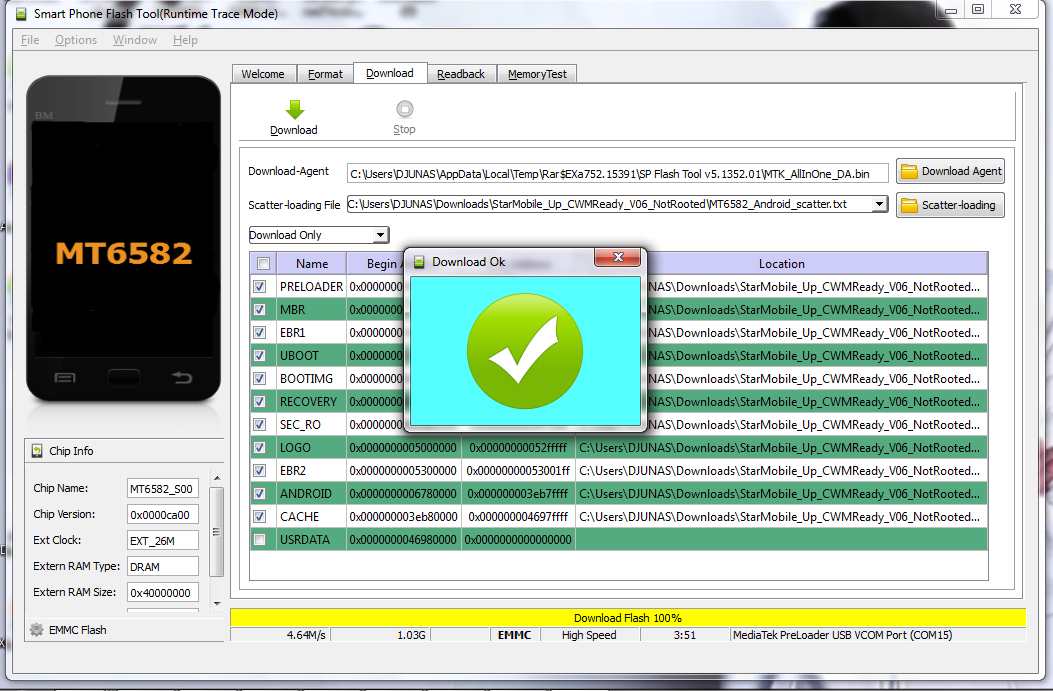Click the LOGO row location path
Screen dimensions: 1053x691
[x=781, y=447]
